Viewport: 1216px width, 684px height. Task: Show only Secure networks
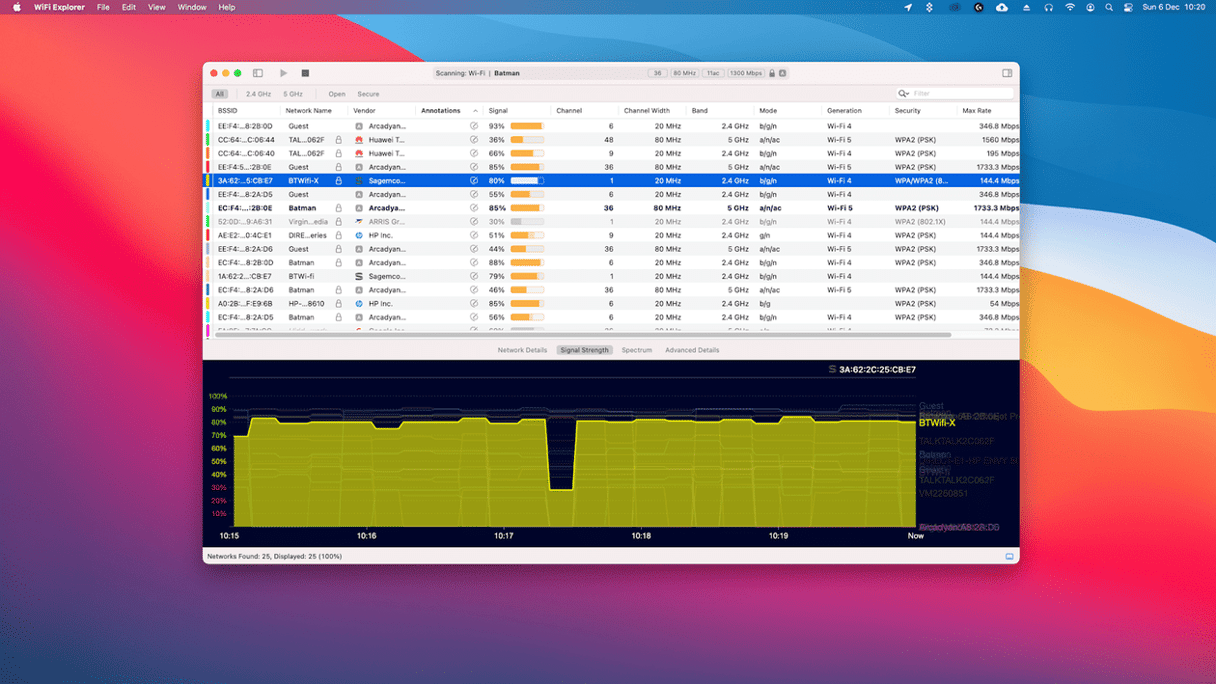(368, 94)
